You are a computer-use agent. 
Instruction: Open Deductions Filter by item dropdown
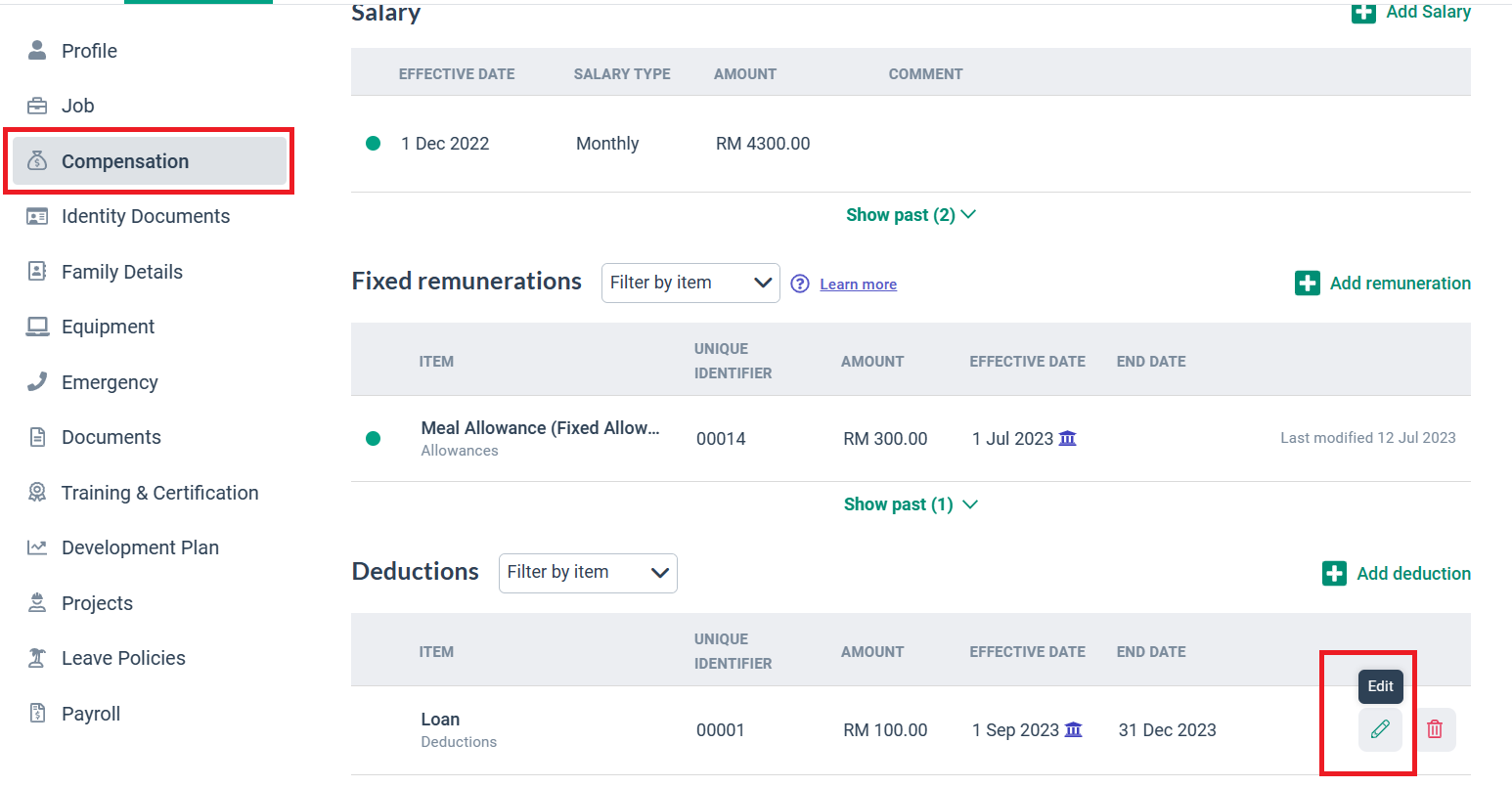tap(587, 573)
